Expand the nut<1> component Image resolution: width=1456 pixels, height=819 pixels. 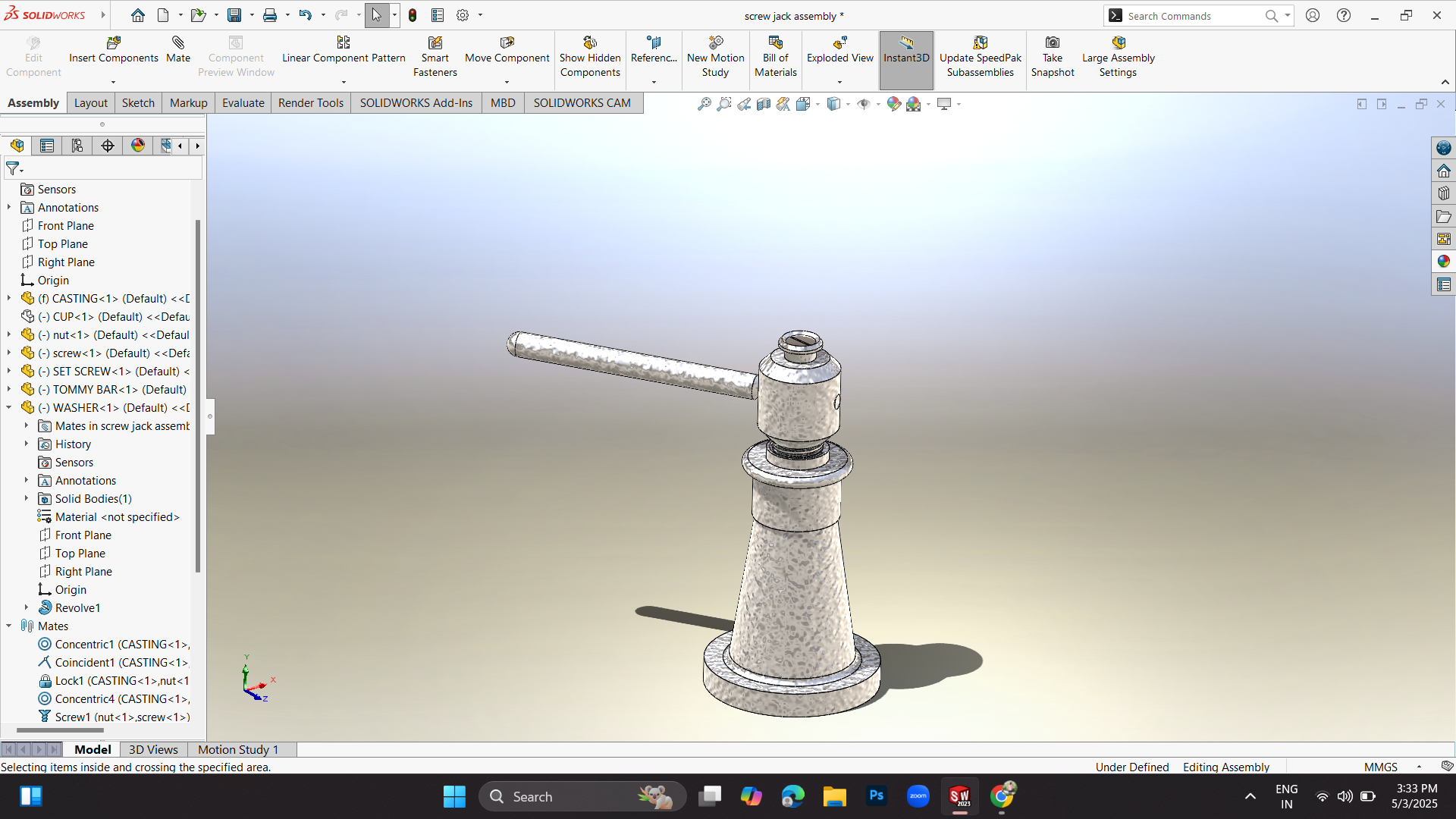coord(9,334)
